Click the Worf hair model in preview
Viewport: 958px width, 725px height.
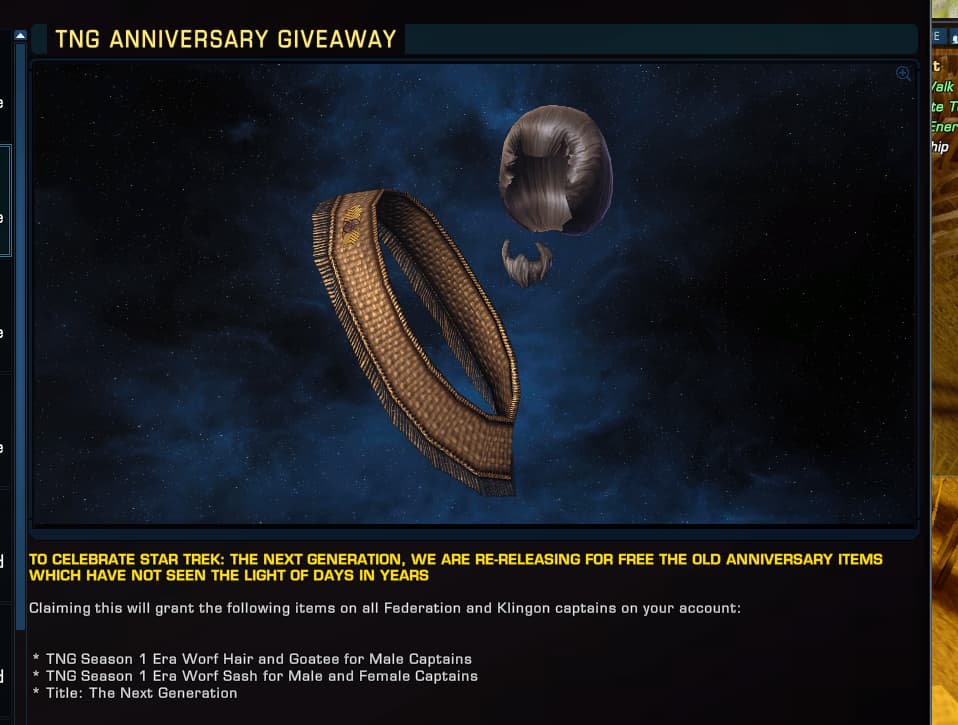pos(556,169)
